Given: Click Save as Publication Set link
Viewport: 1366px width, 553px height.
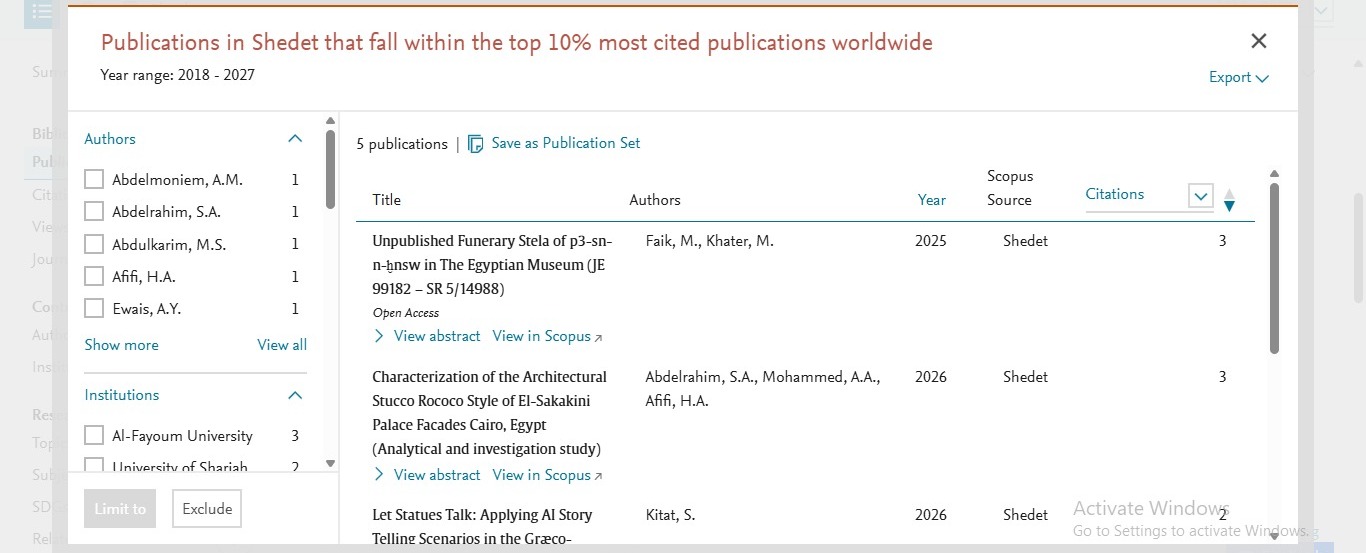Looking at the screenshot, I should coord(566,143).
